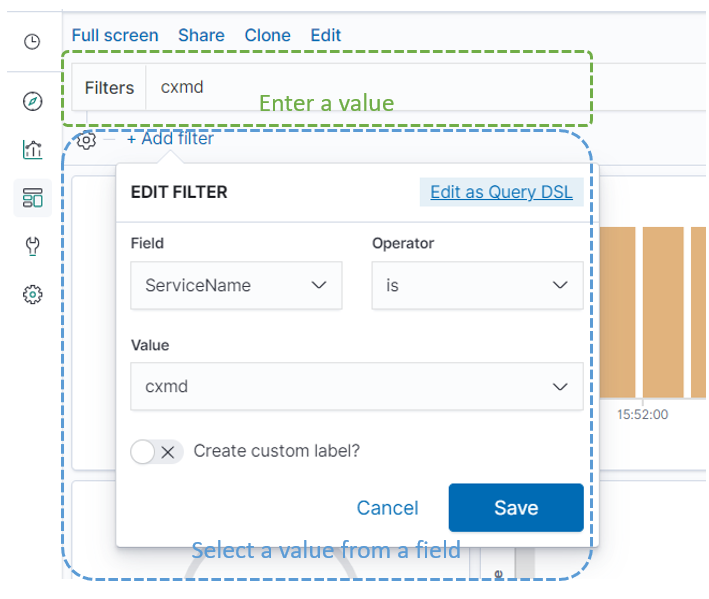
Task: Click Edit in the top menu
Action: click(x=326, y=35)
